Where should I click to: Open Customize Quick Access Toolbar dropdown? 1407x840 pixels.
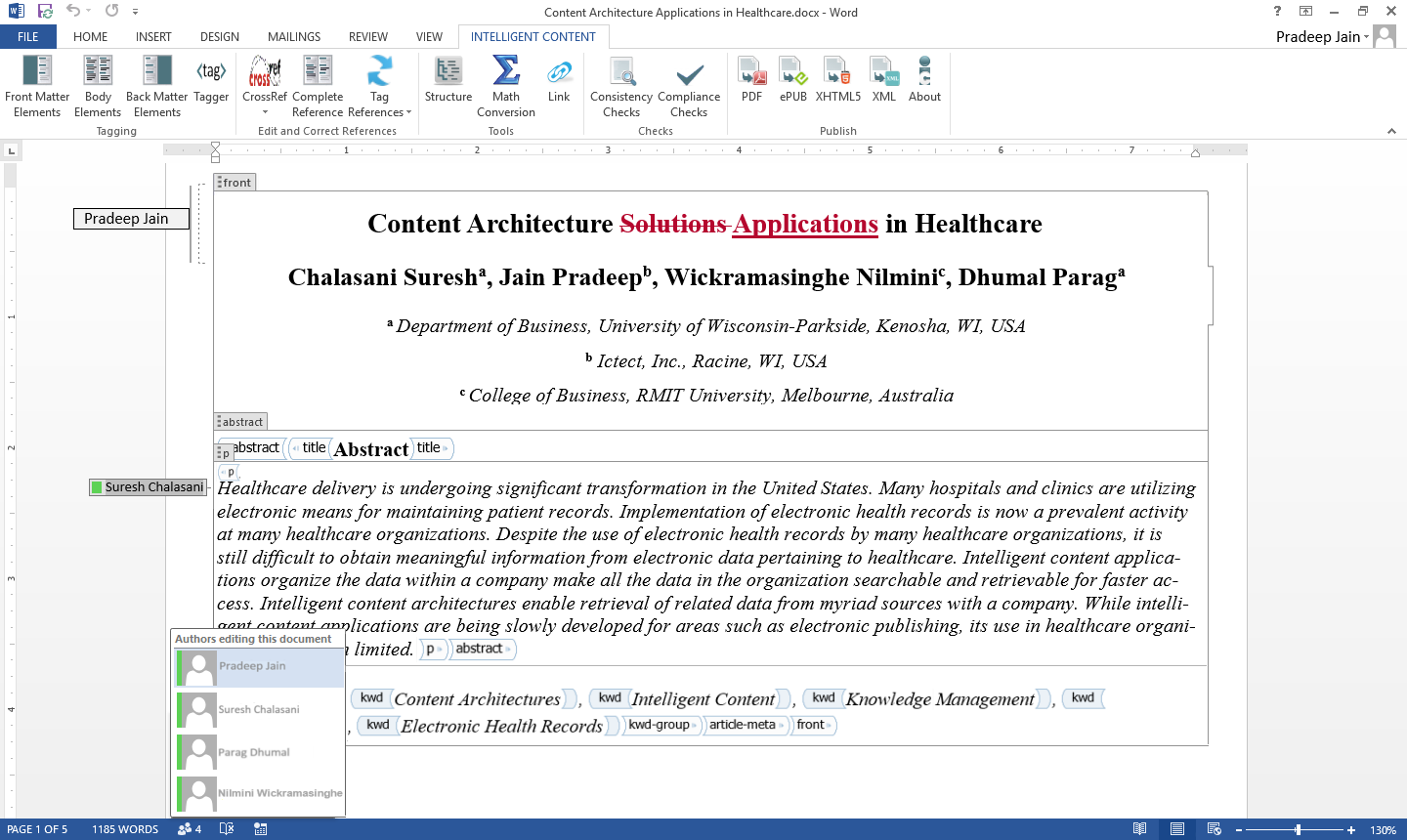coord(135,12)
